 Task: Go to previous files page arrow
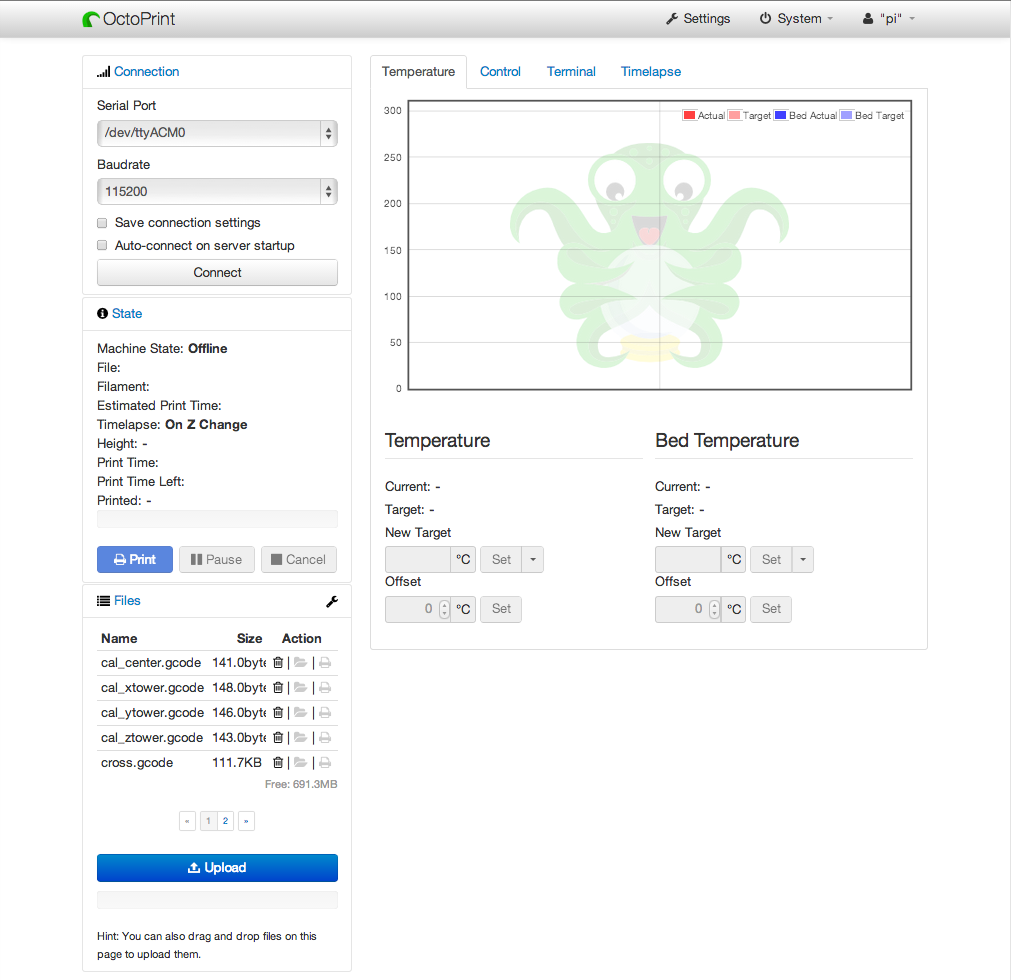(187, 821)
